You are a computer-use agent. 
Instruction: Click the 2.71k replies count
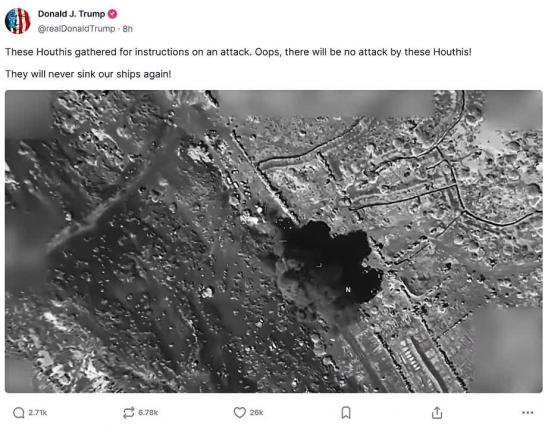38,413
